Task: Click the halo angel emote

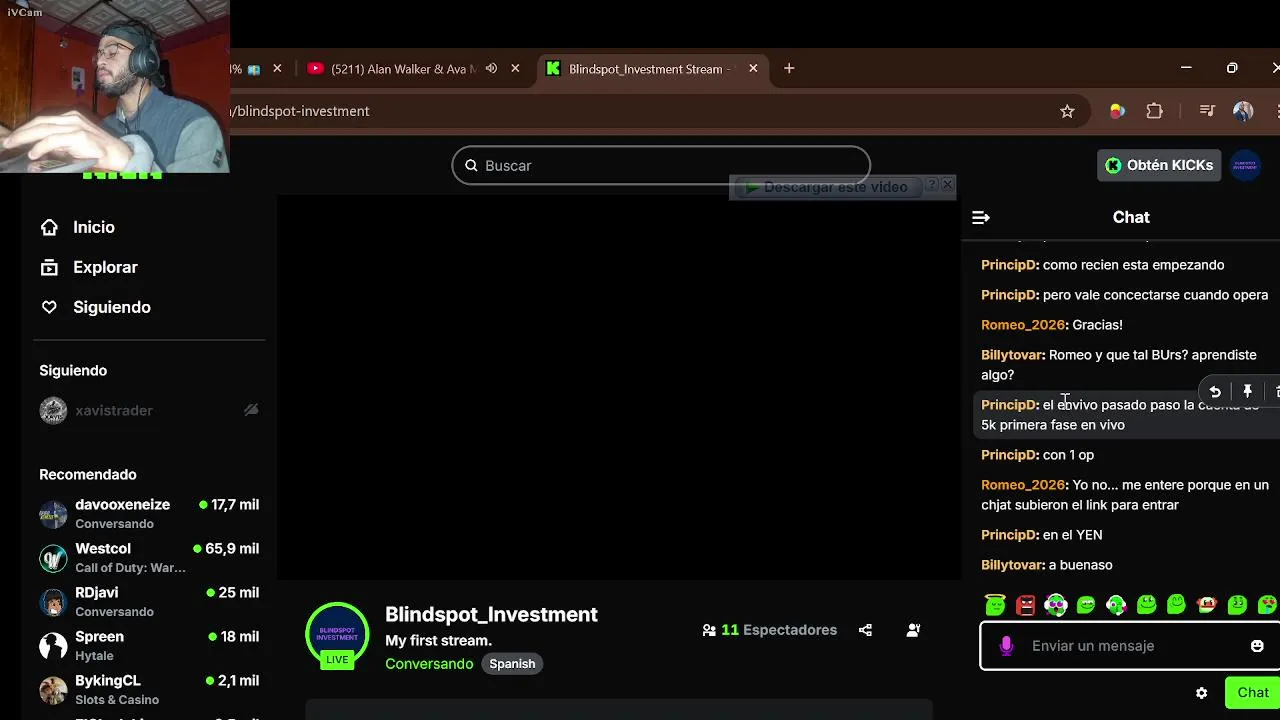Action: pos(995,604)
